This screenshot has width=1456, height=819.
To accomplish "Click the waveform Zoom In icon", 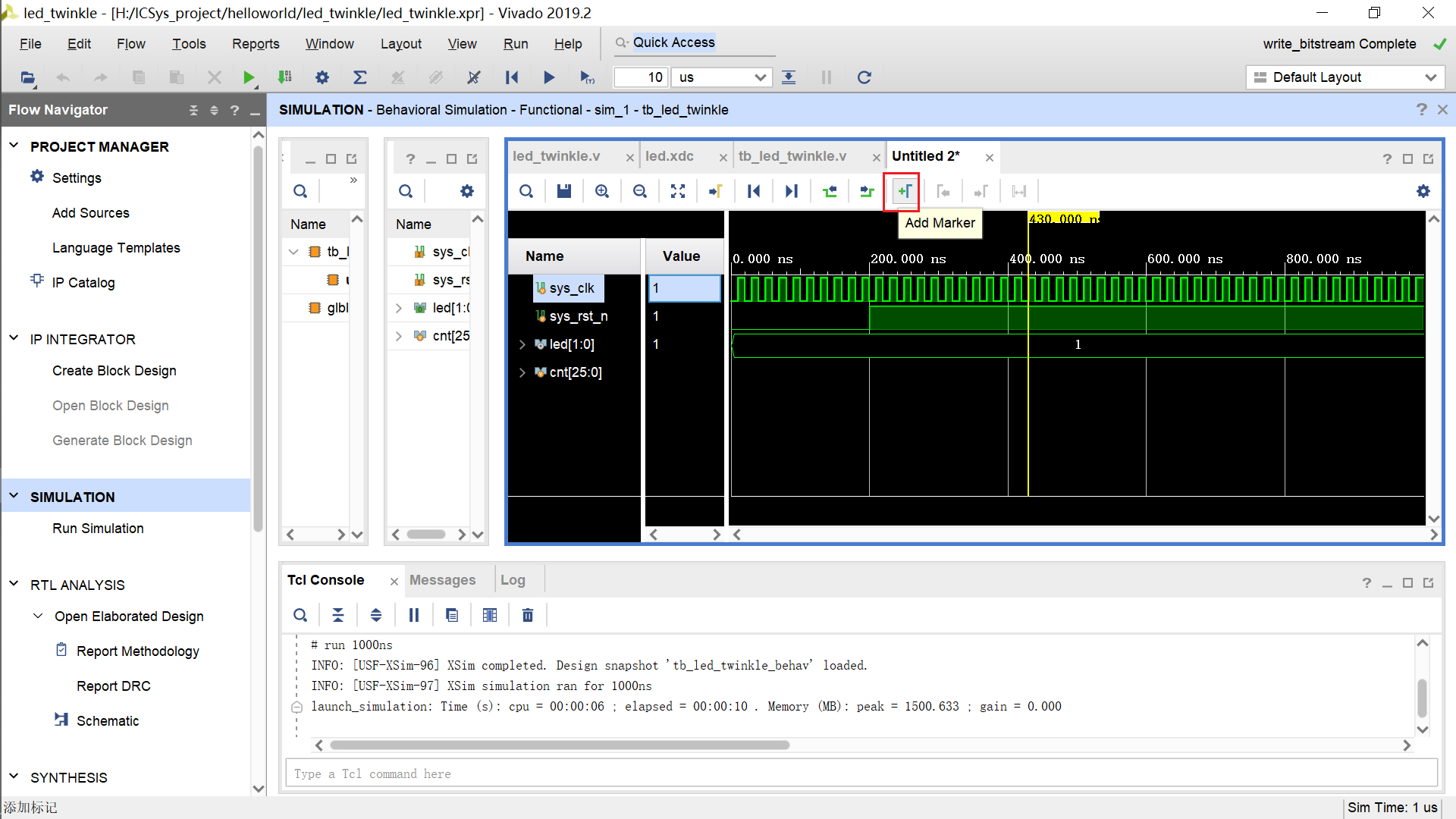I will coord(602,191).
